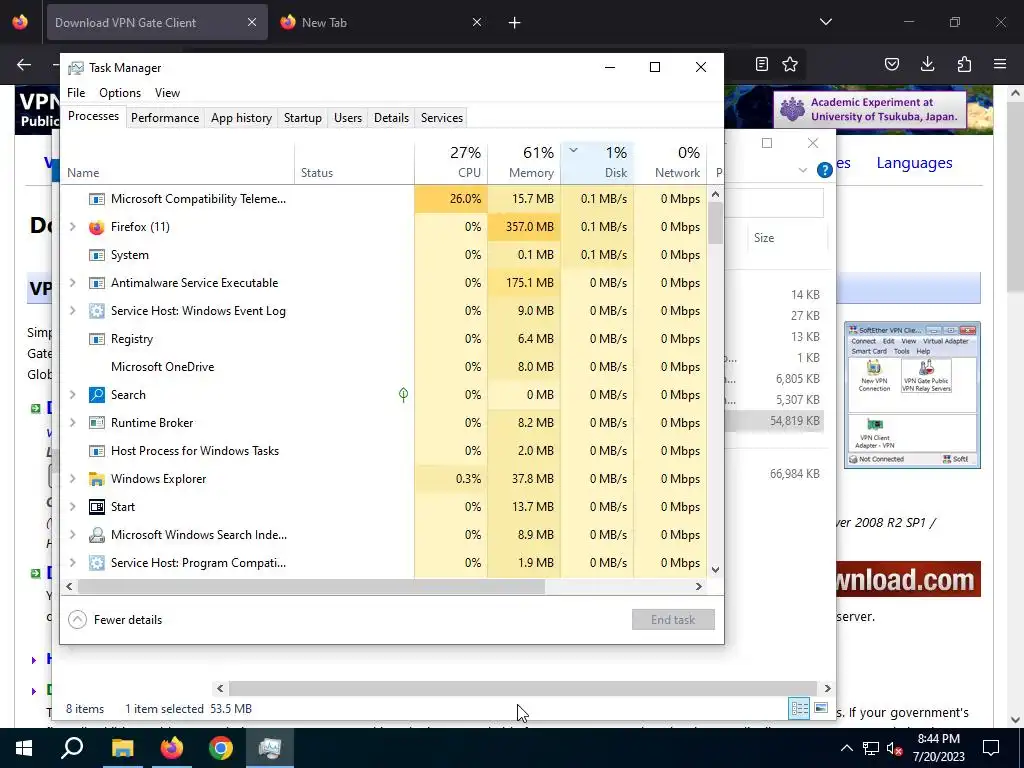This screenshot has width=1024, height=768.
Task: Open File Explorer from the taskbar
Action: pos(122,748)
